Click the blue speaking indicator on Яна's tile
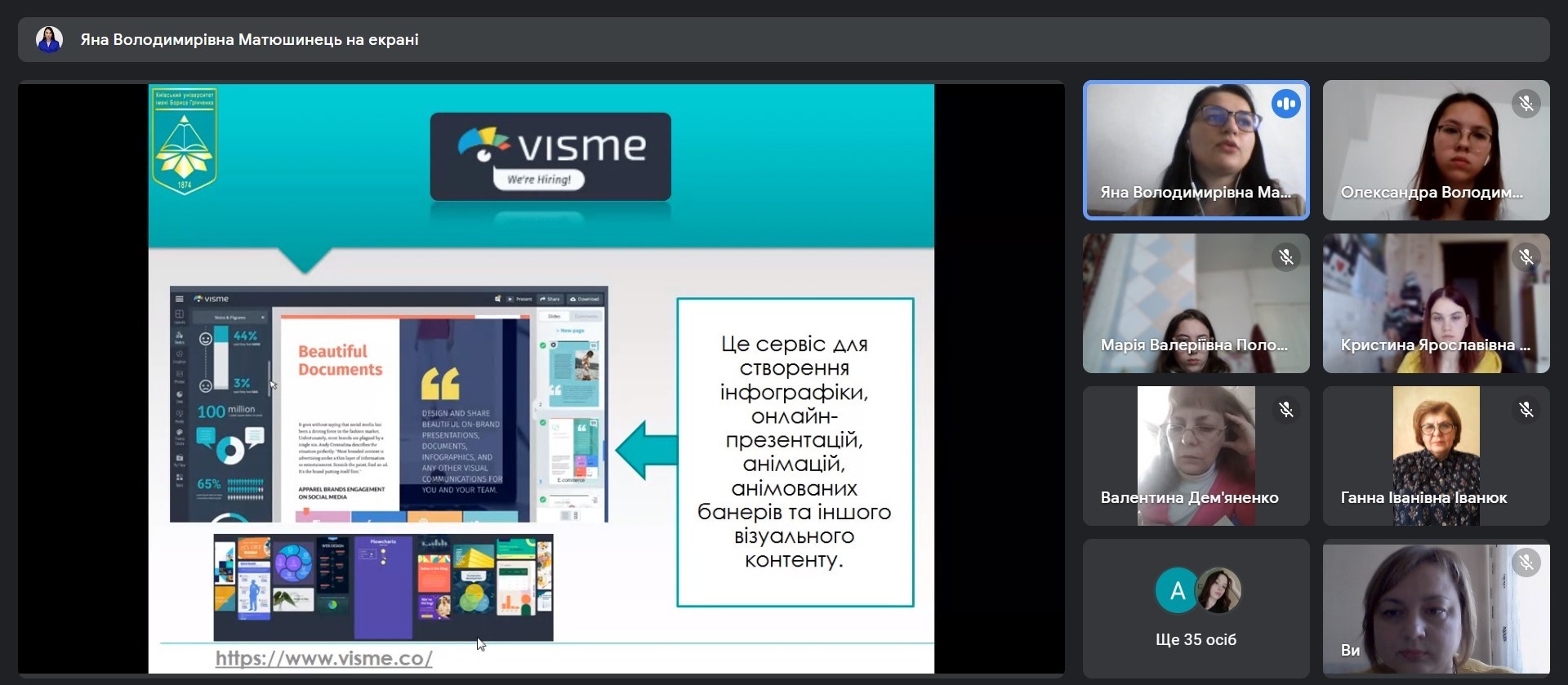The image size is (1568, 685). click(x=1285, y=104)
